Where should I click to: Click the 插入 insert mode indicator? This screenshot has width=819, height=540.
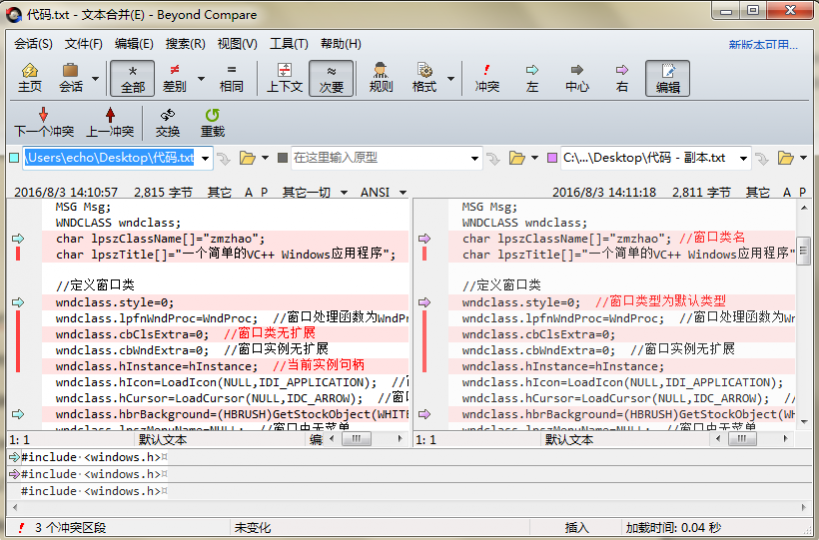point(576,528)
